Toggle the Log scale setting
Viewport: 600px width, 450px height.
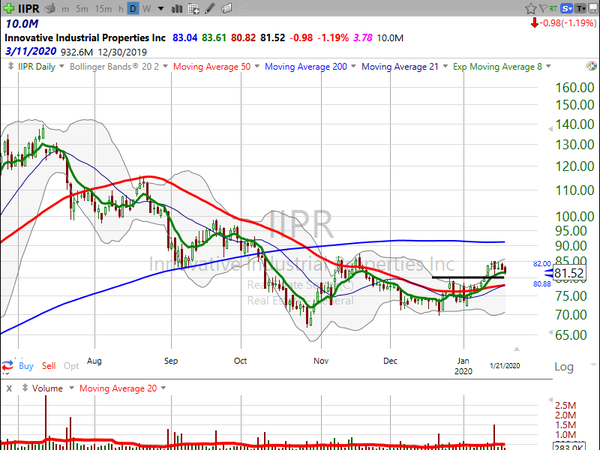[564, 367]
